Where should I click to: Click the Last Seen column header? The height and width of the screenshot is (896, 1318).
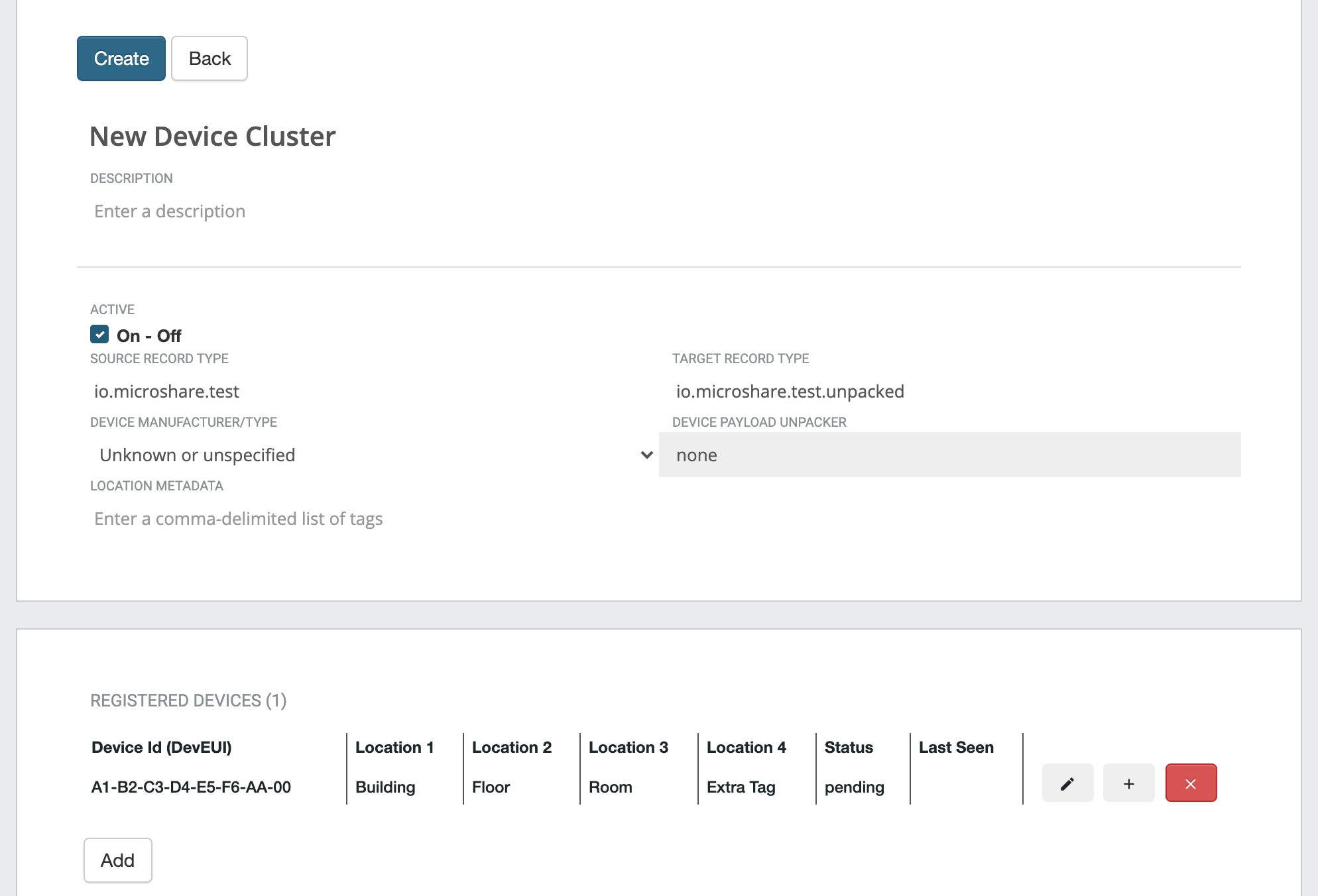956,748
